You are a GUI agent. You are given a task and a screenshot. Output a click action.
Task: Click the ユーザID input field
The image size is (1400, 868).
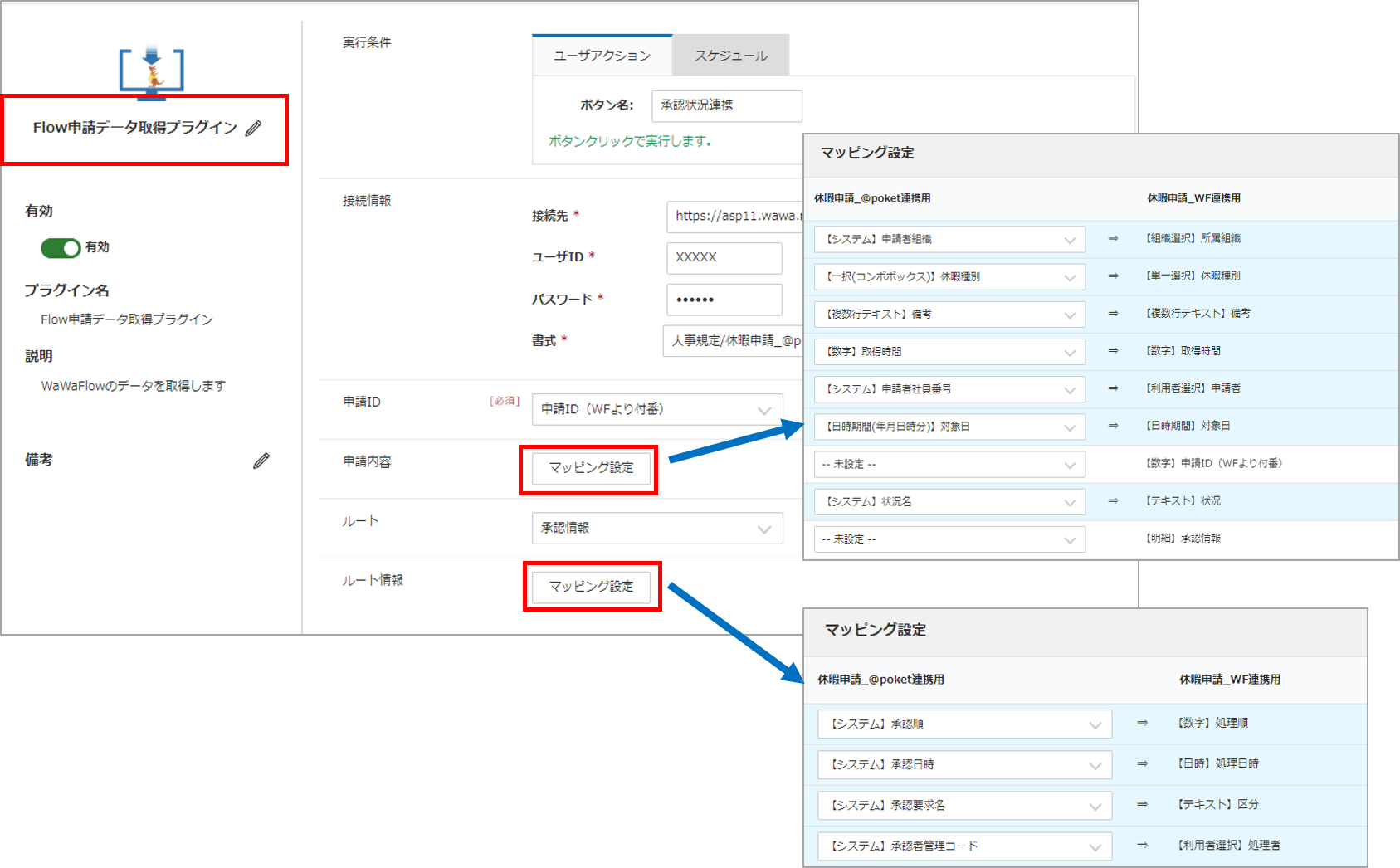pyautogui.click(x=724, y=257)
